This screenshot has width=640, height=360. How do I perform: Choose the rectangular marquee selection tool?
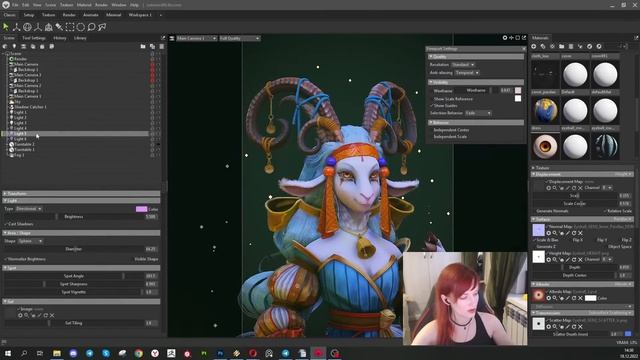click(70, 27)
